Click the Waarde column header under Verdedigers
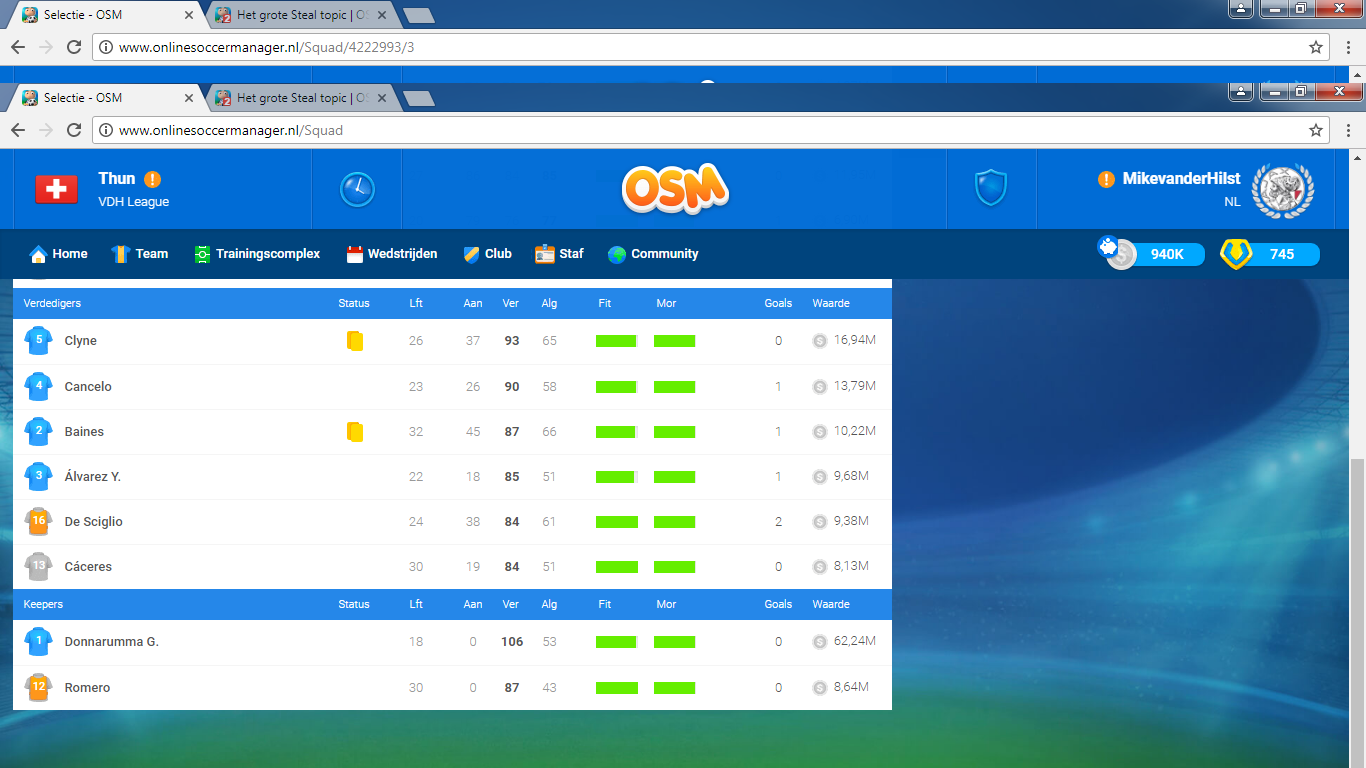1366x768 pixels. (x=831, y=303)
